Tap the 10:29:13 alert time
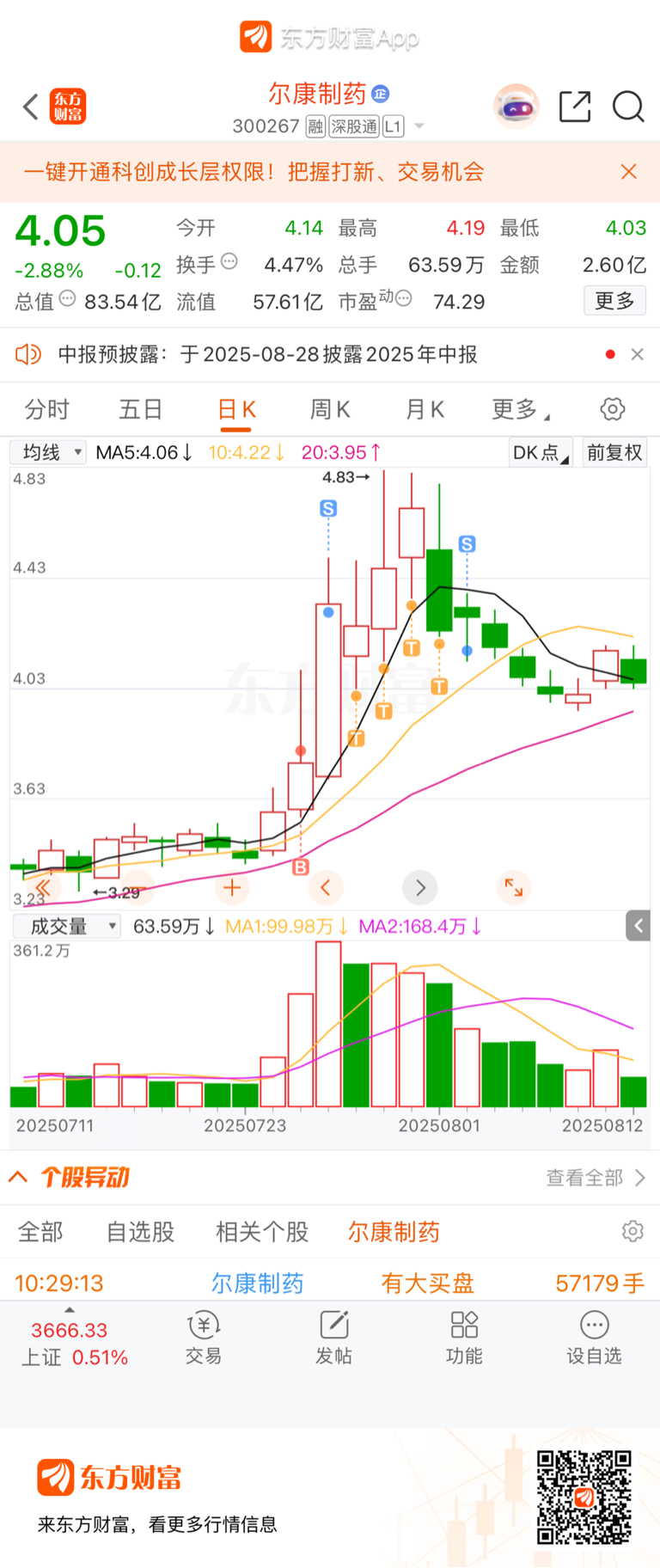Viewport: 660px width, 1568px height. click(x=58, y=1283)
